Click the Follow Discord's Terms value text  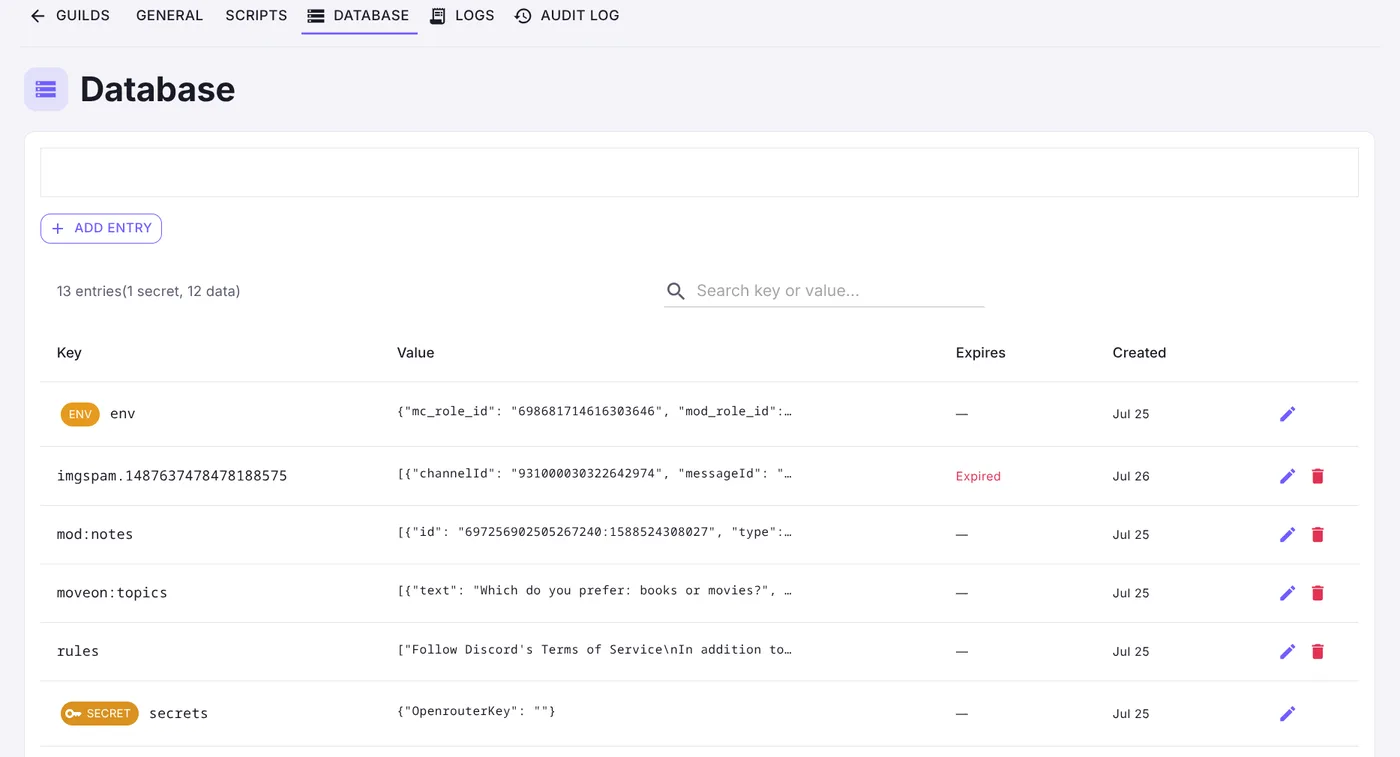[x=594, y=650]
